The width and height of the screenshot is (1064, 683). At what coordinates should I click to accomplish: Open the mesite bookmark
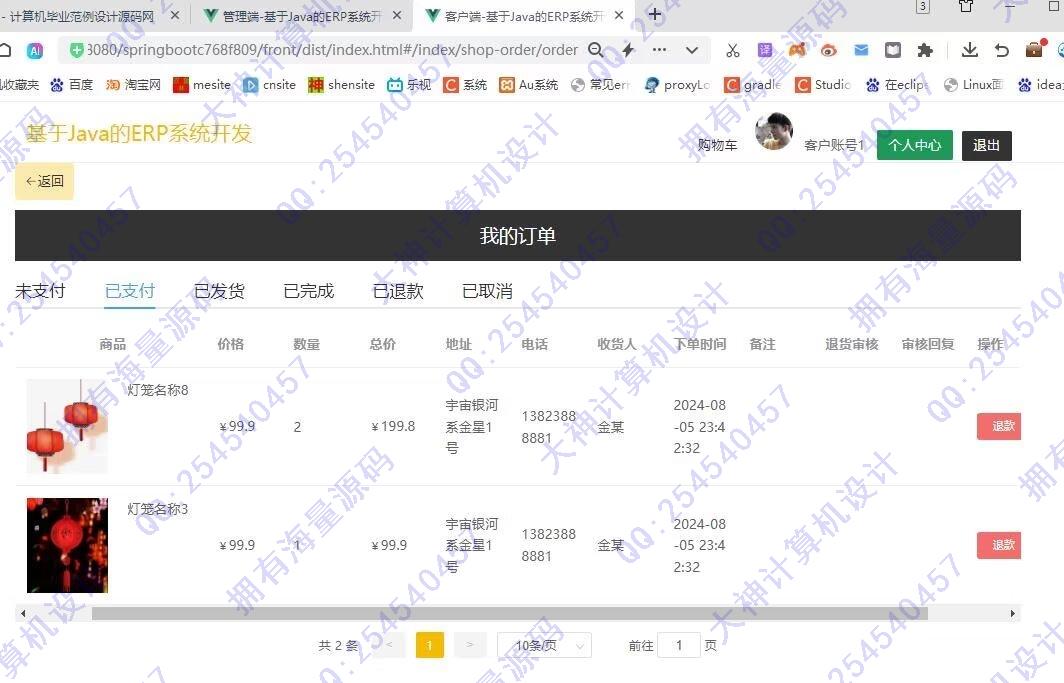click(x=202, y=85)
